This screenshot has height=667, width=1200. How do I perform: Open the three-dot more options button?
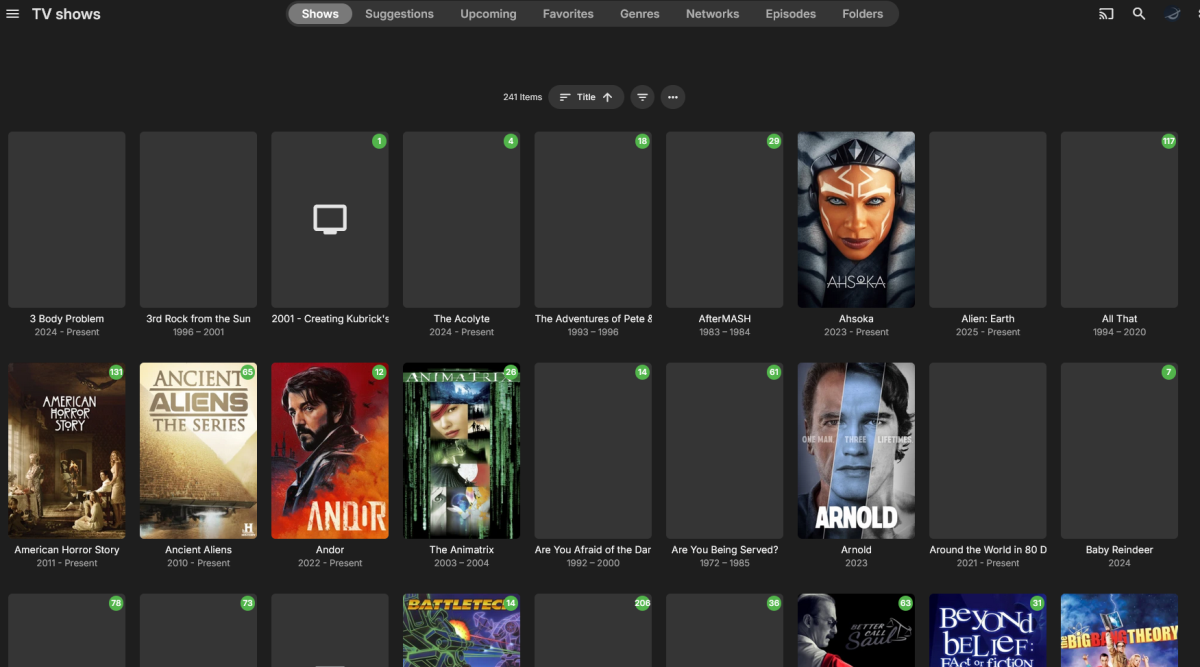point(673,97)
